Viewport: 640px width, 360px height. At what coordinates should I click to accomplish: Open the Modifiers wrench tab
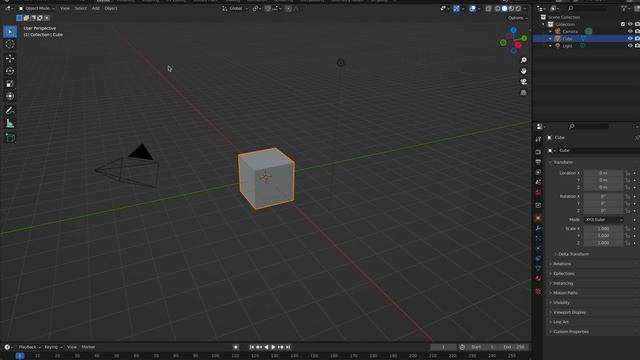coord(538,228)
